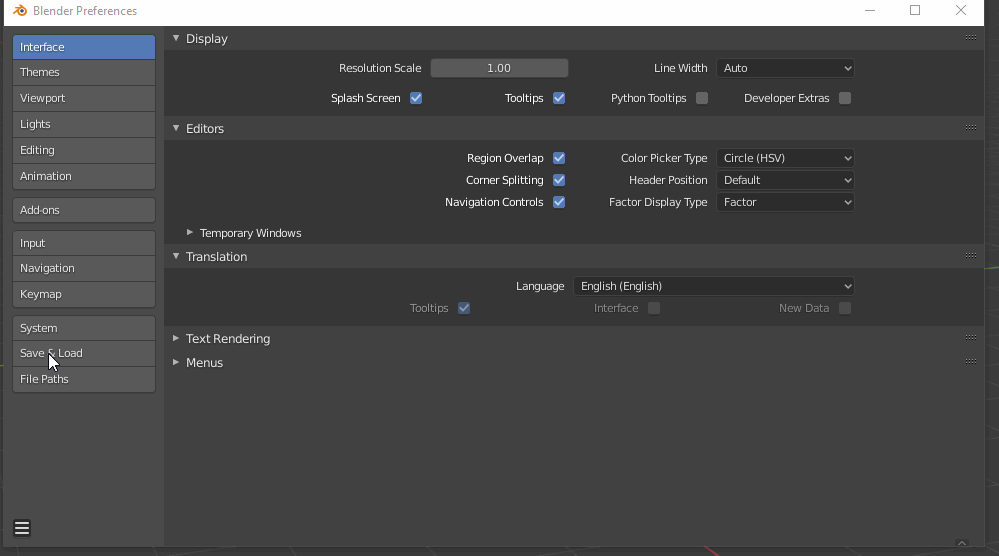Collapse the Display panel
This screenshot has height=556, width=999.
[x=176, y=38]
